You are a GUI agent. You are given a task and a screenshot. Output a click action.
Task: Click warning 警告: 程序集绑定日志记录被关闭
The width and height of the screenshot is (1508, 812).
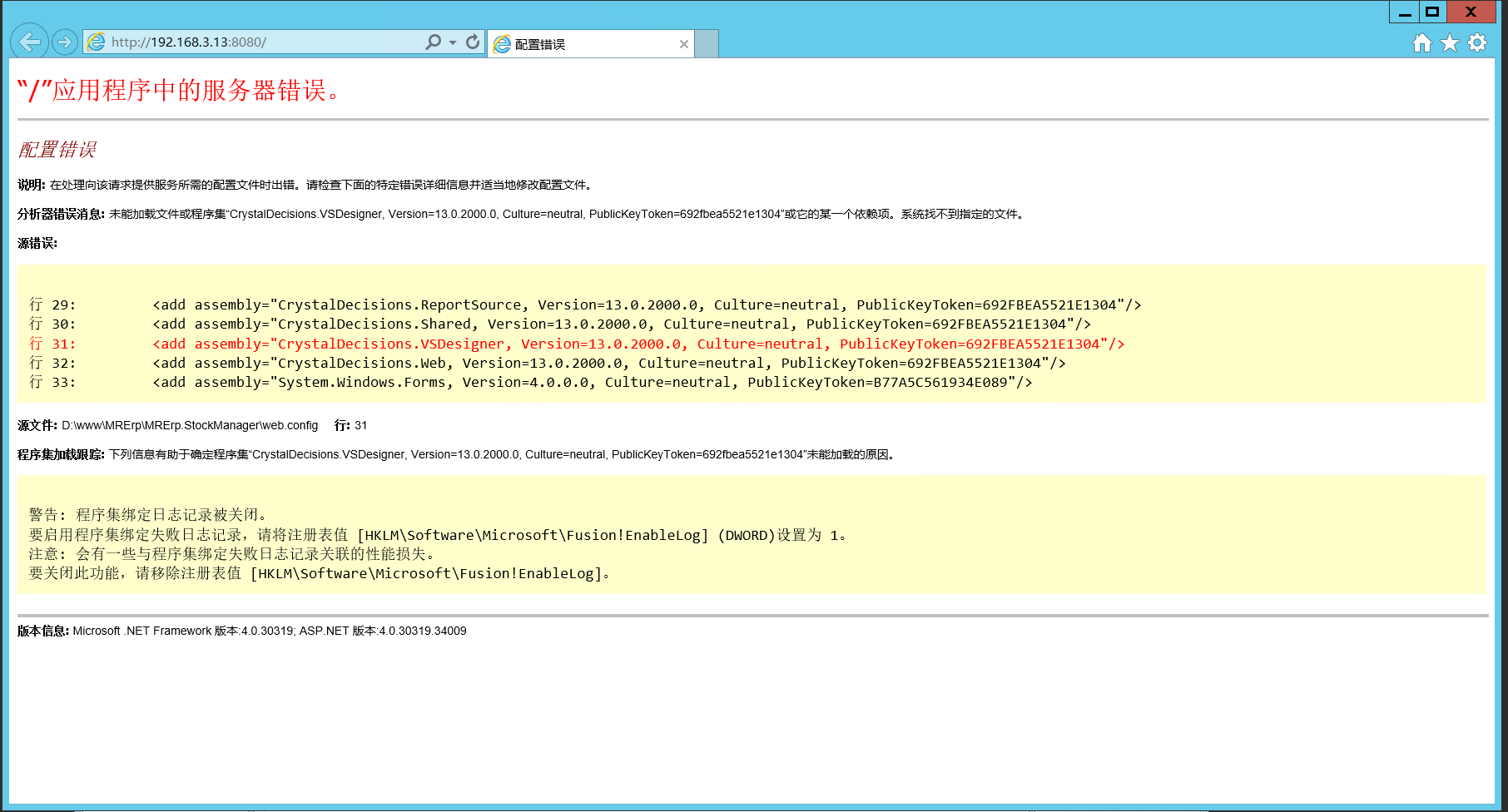[148, 515]
